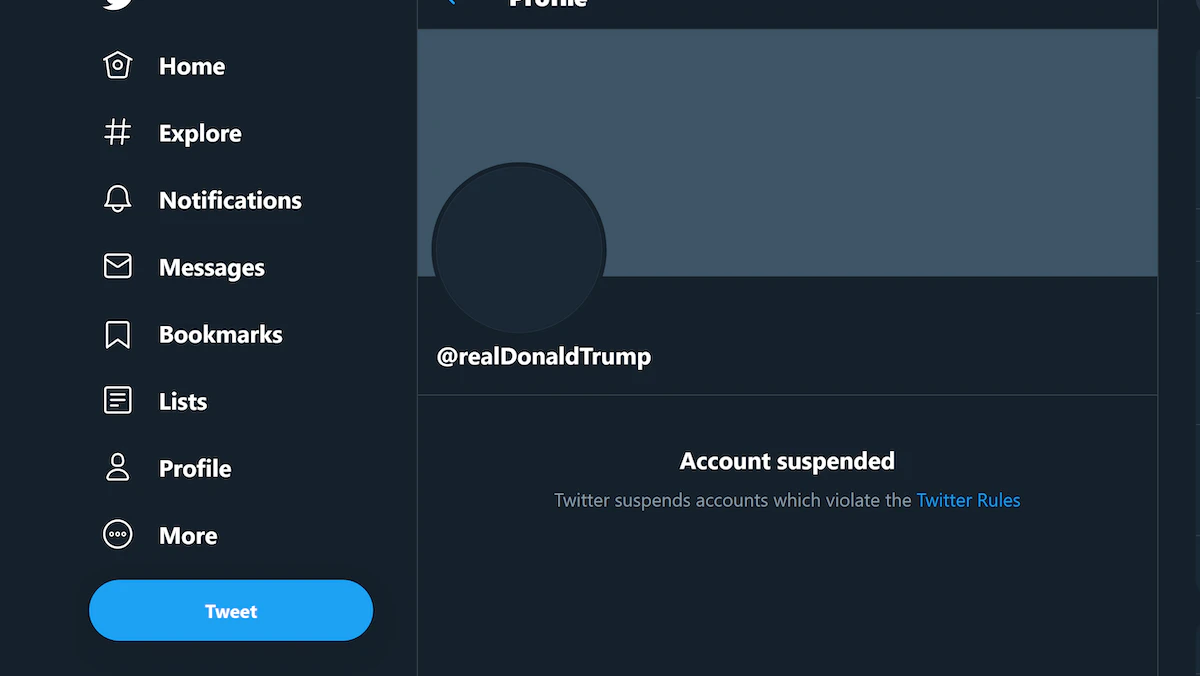Click the @realDonaldTrump handle text
This screenshot has height=676, width=1200.
pyautogui.click(x=544, y=356)
